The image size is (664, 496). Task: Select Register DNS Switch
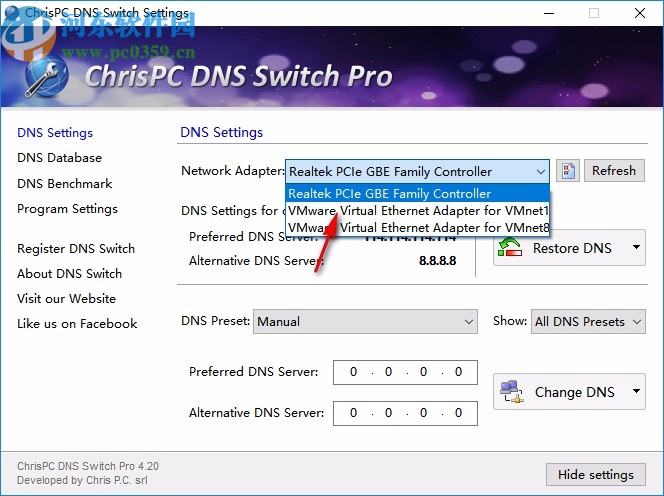[76, 249]
